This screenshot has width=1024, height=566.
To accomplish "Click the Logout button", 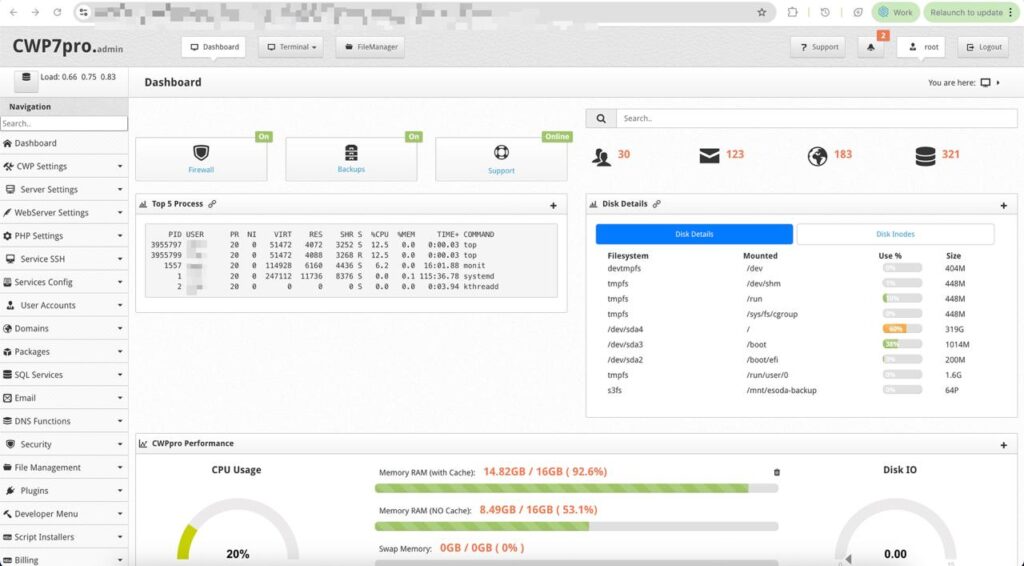I will coord(982,47).
